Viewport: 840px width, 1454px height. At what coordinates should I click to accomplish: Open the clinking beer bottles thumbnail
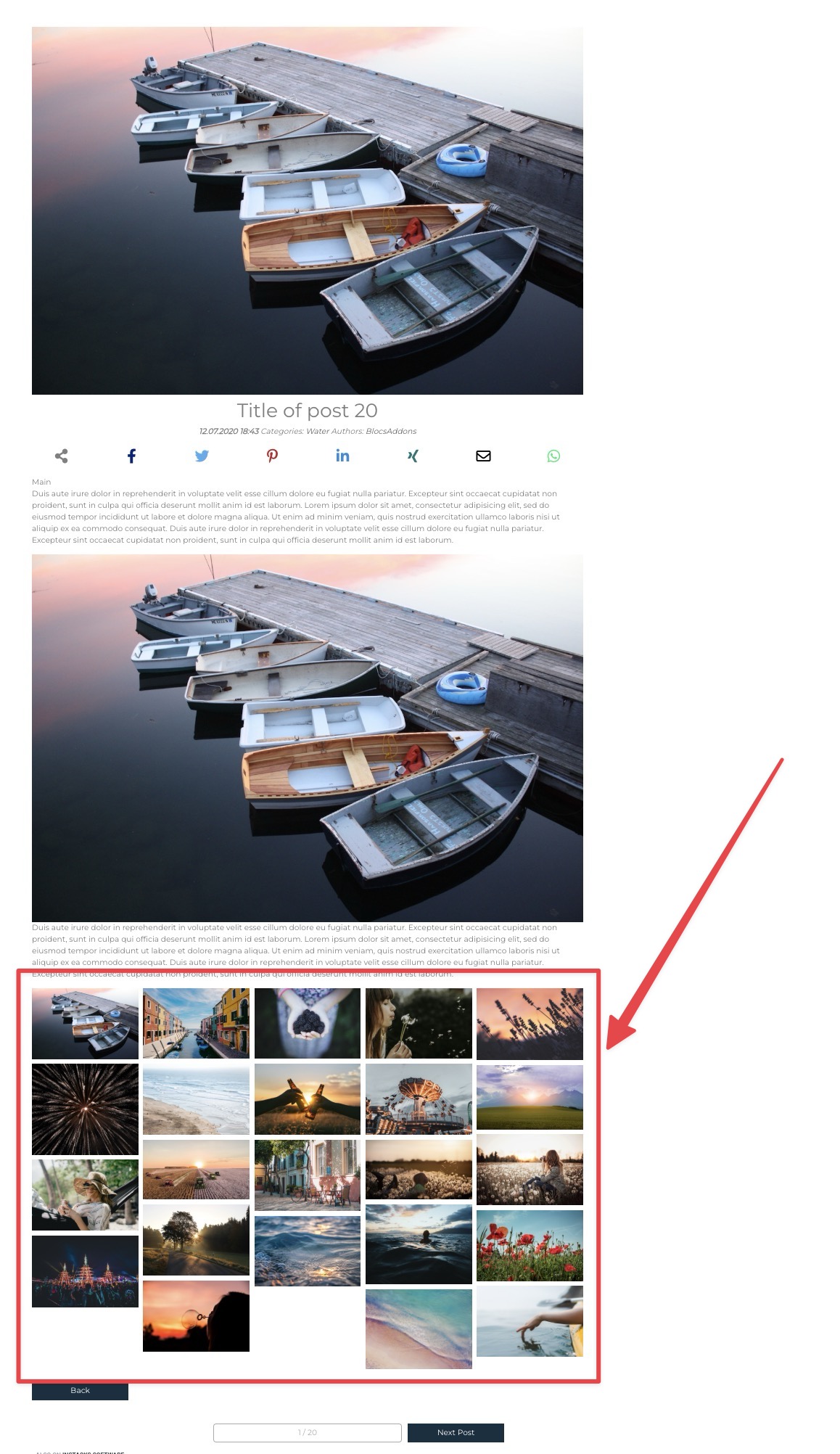pos(308,1099)
